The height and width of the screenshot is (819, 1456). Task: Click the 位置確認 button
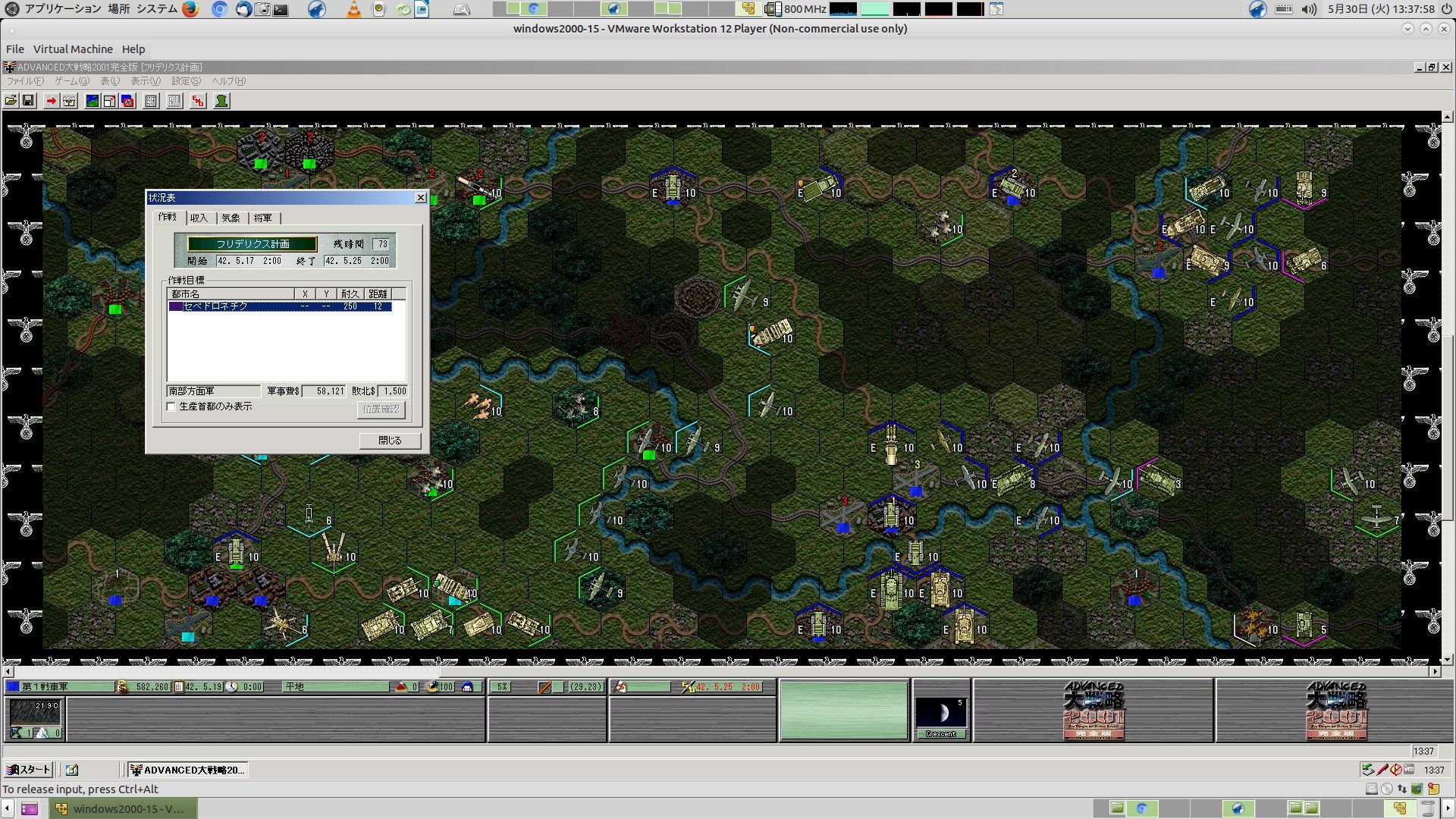381,409
